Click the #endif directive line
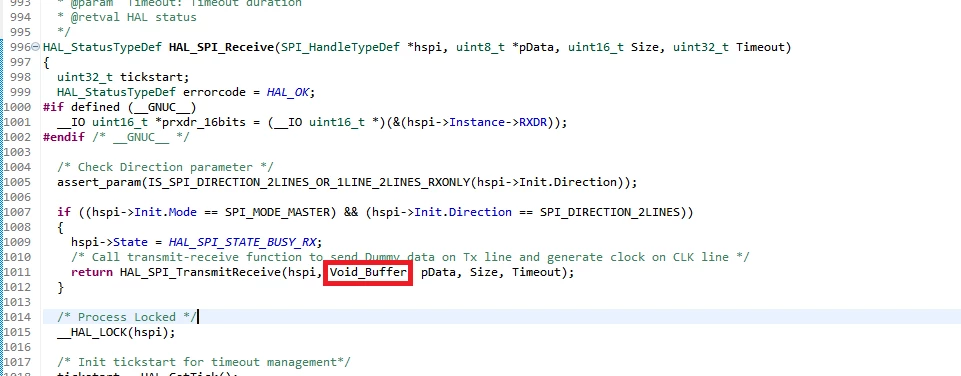Screen dimensions: 961x376 116,137
